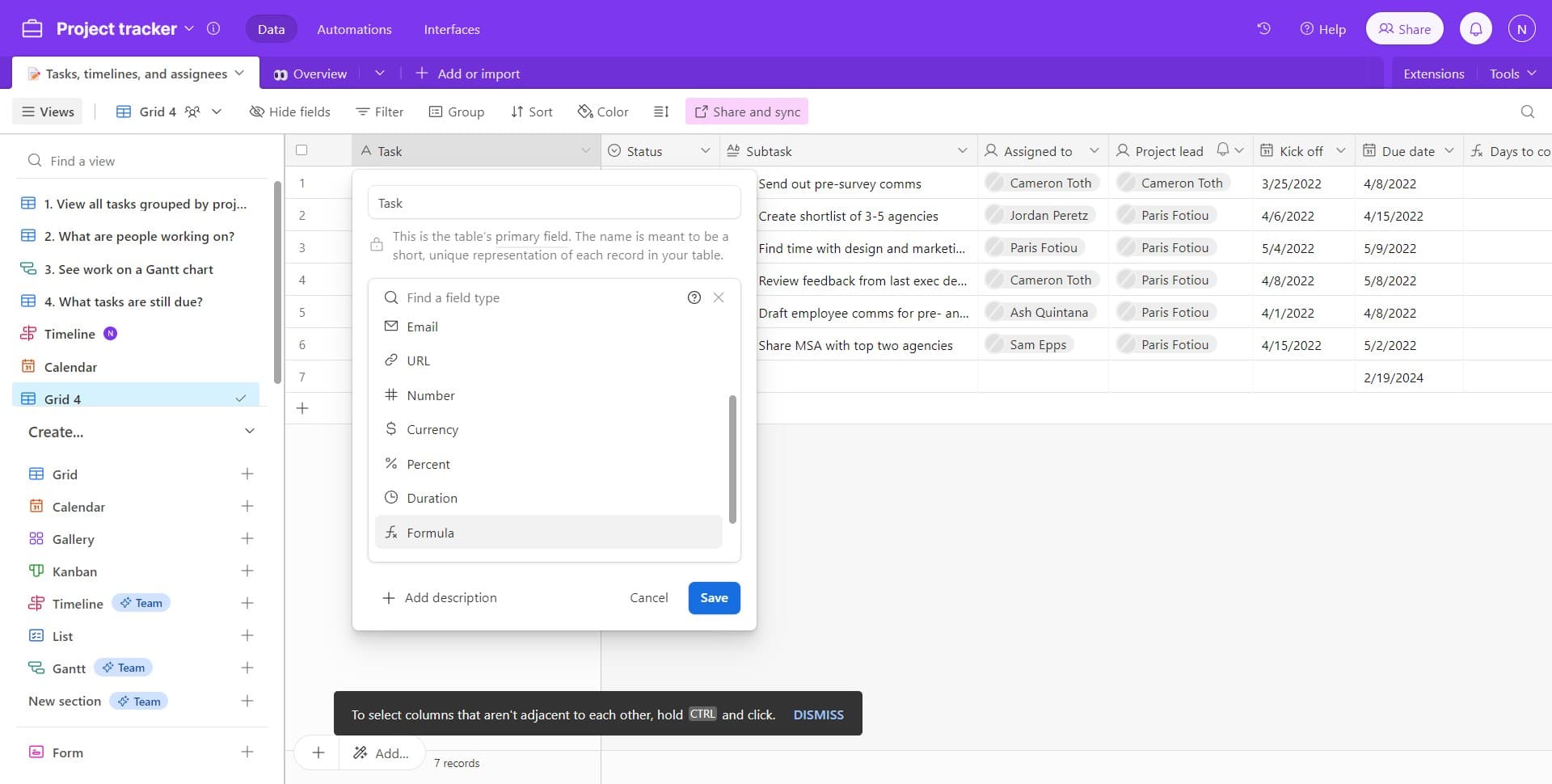Image resolution: width=1552 pixels, height=784 pixels.
Task: Open the Grid 4 view options chevron
Action: (217, 112)
